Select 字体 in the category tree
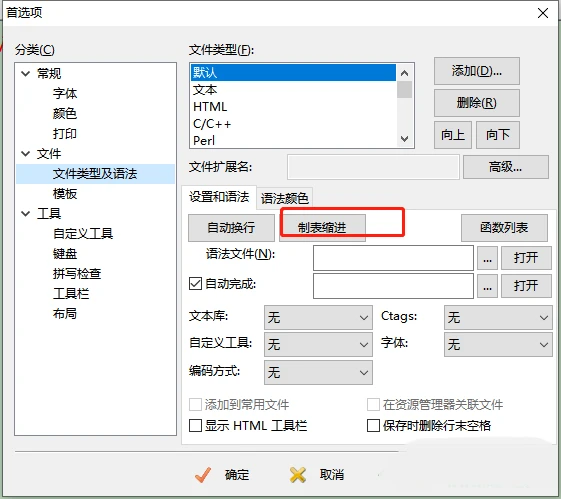Image resolution: width=561 pixels, height=499 pixels. [x=65, y=93]
